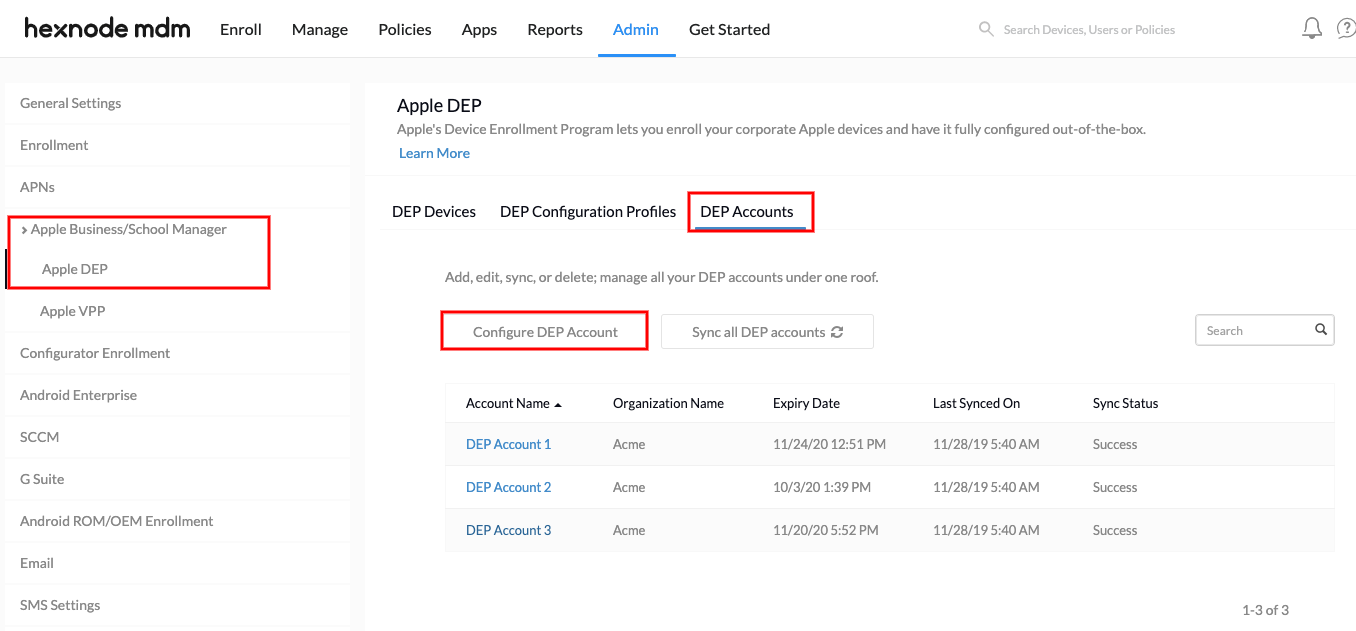Select Enrollment in sidebar

tap(178, 145)
